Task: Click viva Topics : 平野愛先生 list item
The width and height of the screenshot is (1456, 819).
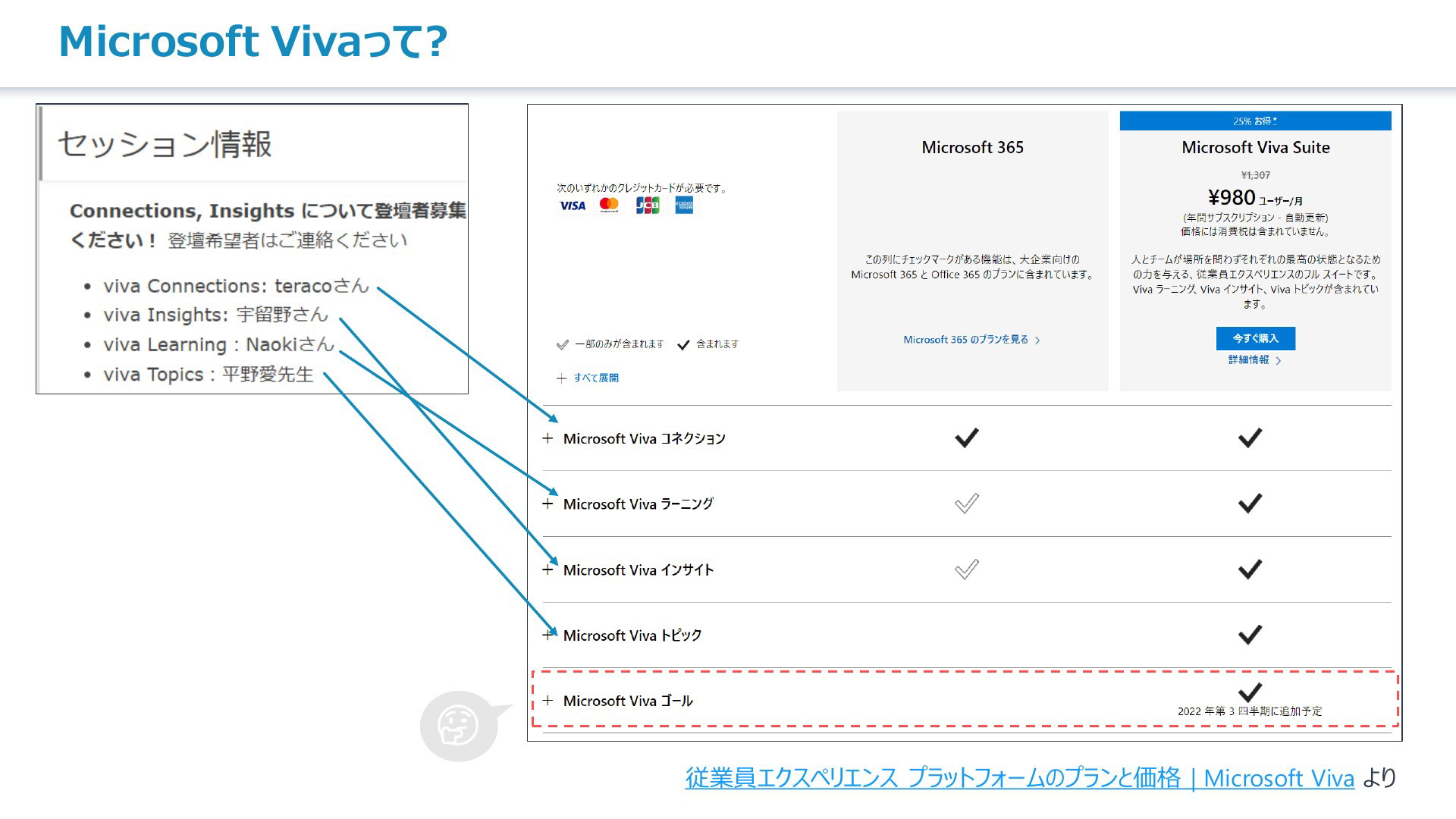Action: click(208, 375)
